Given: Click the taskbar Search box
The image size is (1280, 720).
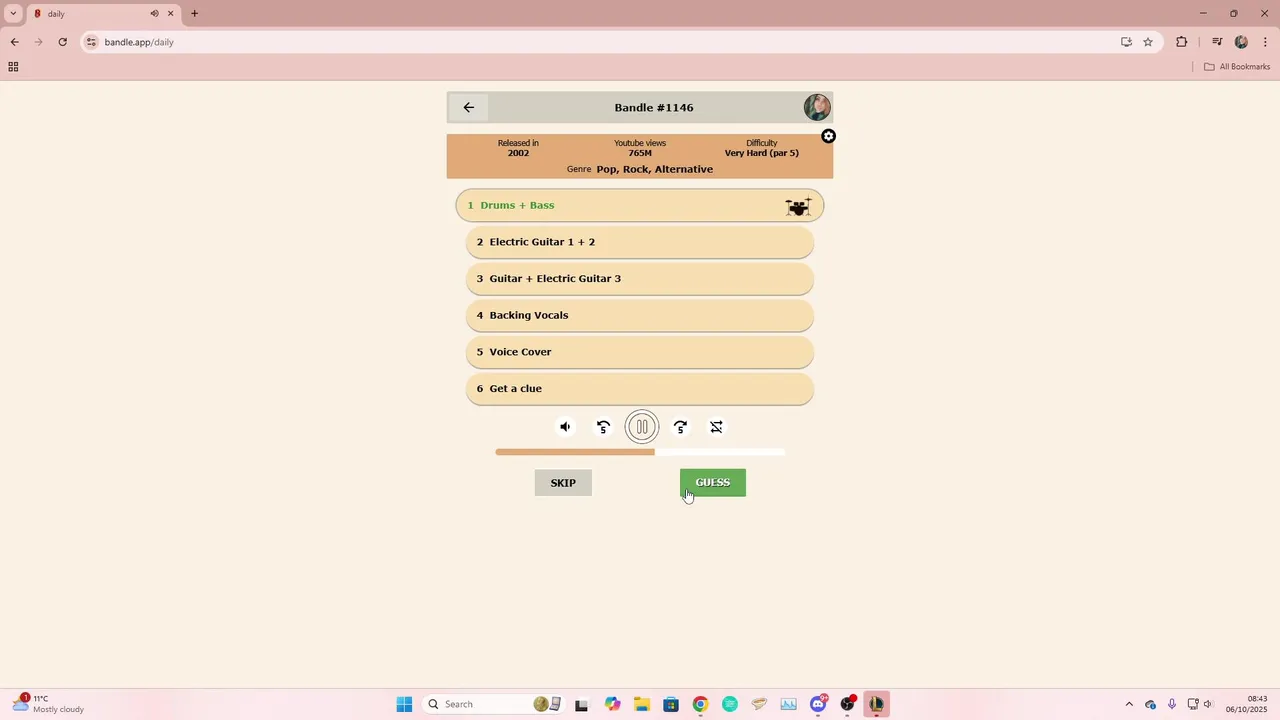Looking at the screenshot, I should click(x=493, y=704).
